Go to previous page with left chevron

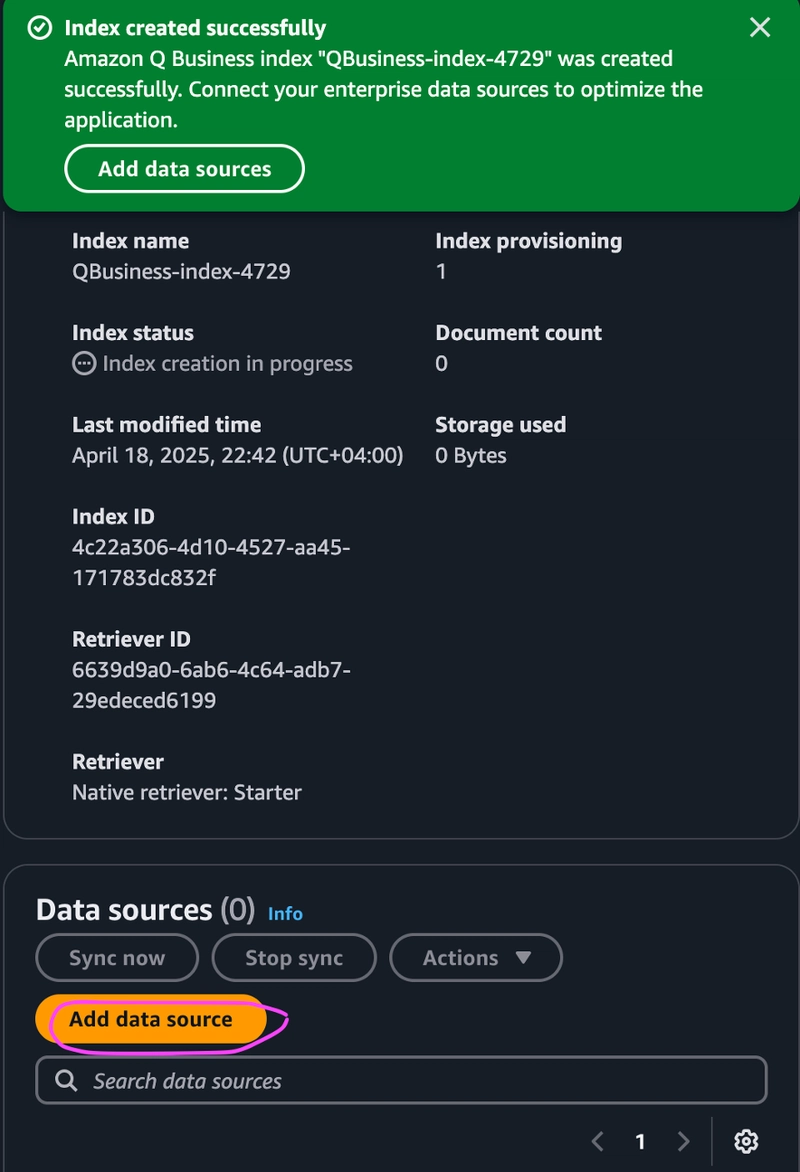click(597, 1141)
